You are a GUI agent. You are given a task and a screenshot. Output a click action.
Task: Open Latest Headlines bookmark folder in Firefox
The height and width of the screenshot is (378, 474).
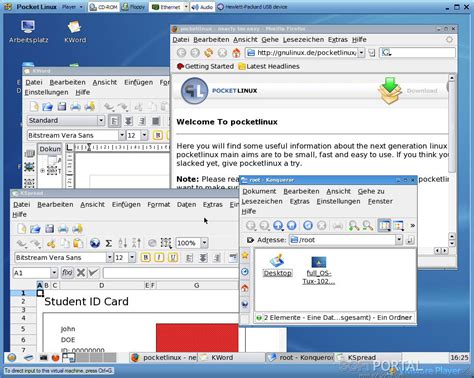(269, 66)
